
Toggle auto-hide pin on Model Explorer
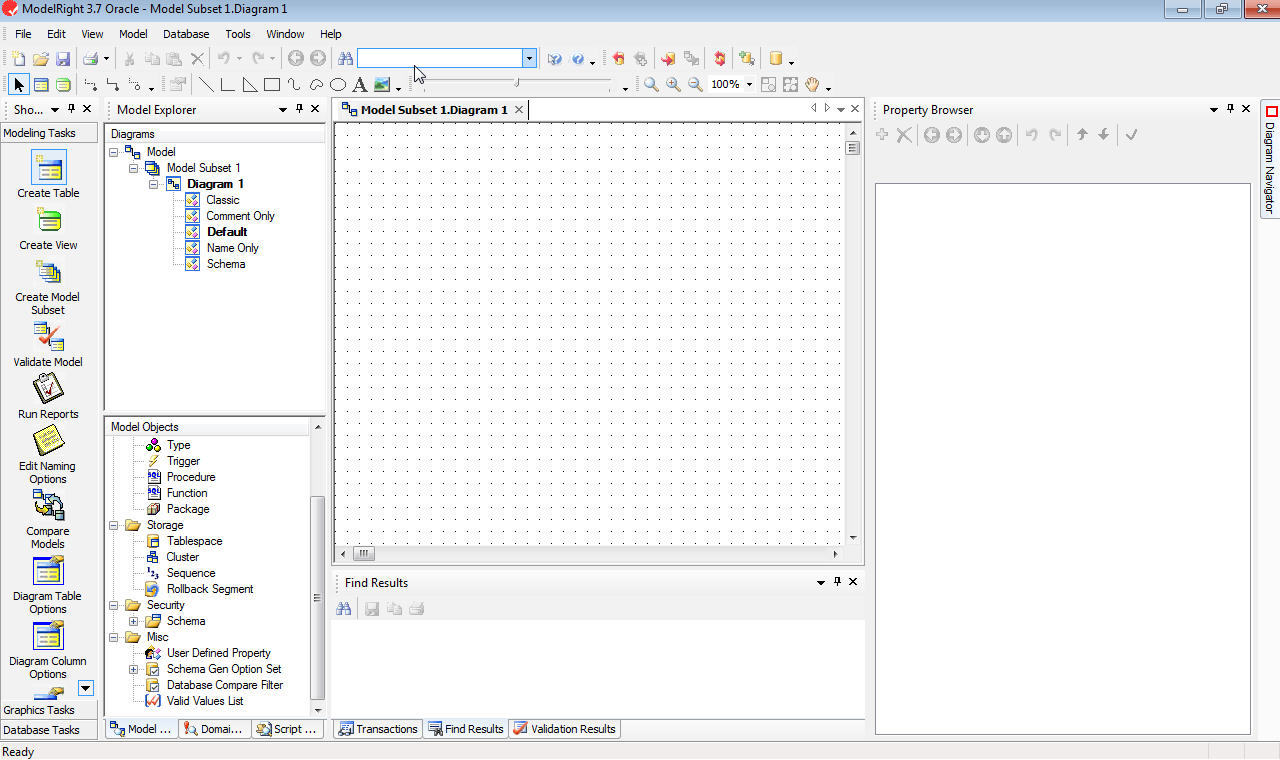(299, 109)
